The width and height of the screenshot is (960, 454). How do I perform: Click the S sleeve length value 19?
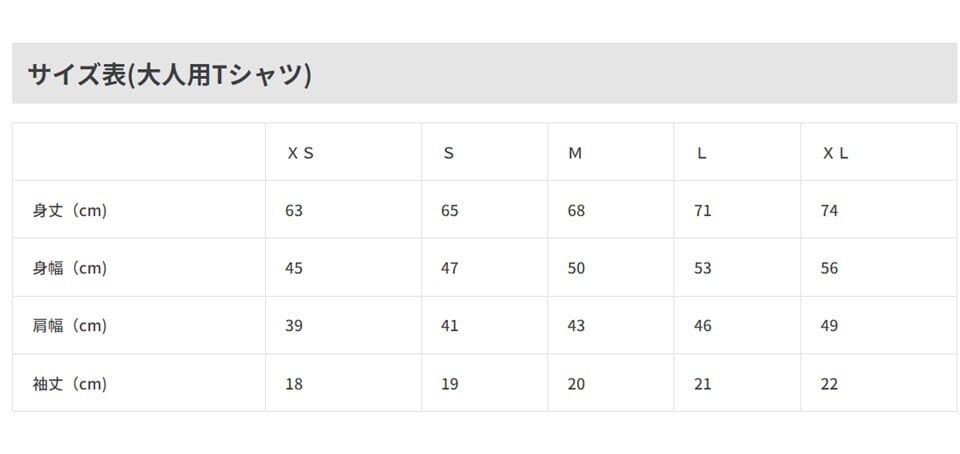coord(450,384)
